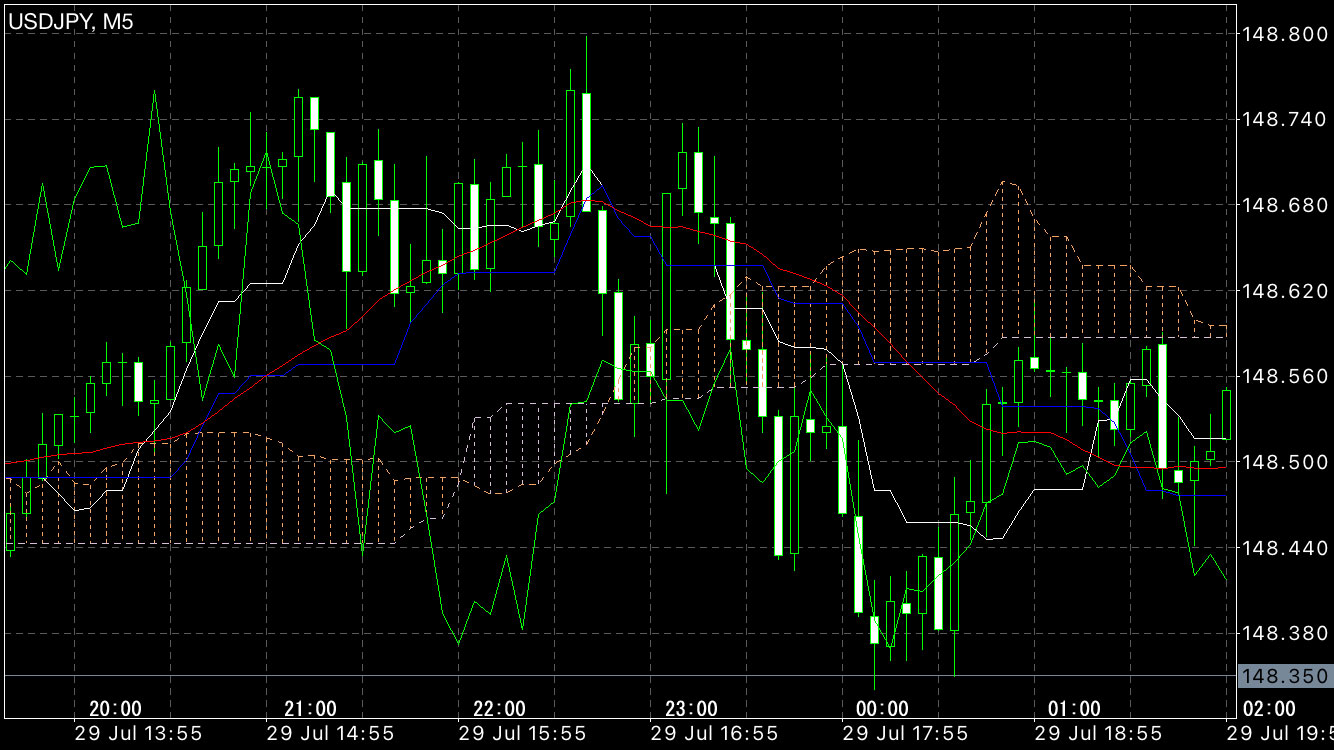Click the 21:00 time axis label
Screen dimensions: 1334x750
click(311, 709)
